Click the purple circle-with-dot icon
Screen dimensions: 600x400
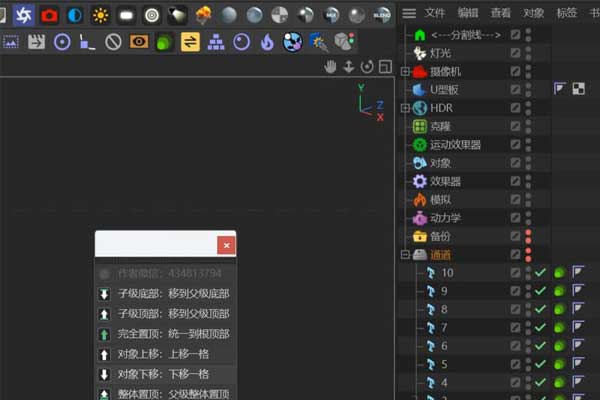(62, 42)
